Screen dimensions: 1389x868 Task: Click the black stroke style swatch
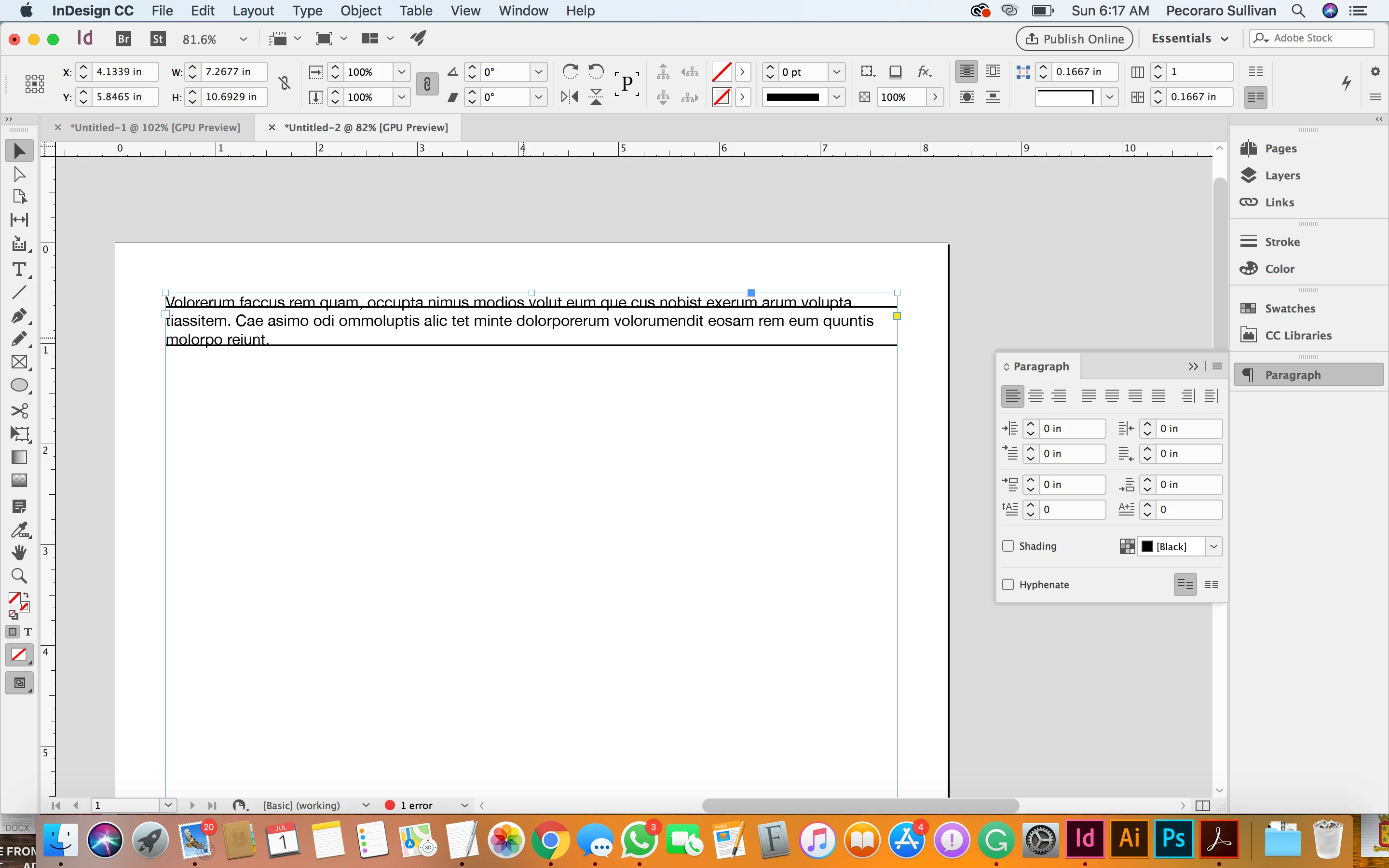[793, 97]
